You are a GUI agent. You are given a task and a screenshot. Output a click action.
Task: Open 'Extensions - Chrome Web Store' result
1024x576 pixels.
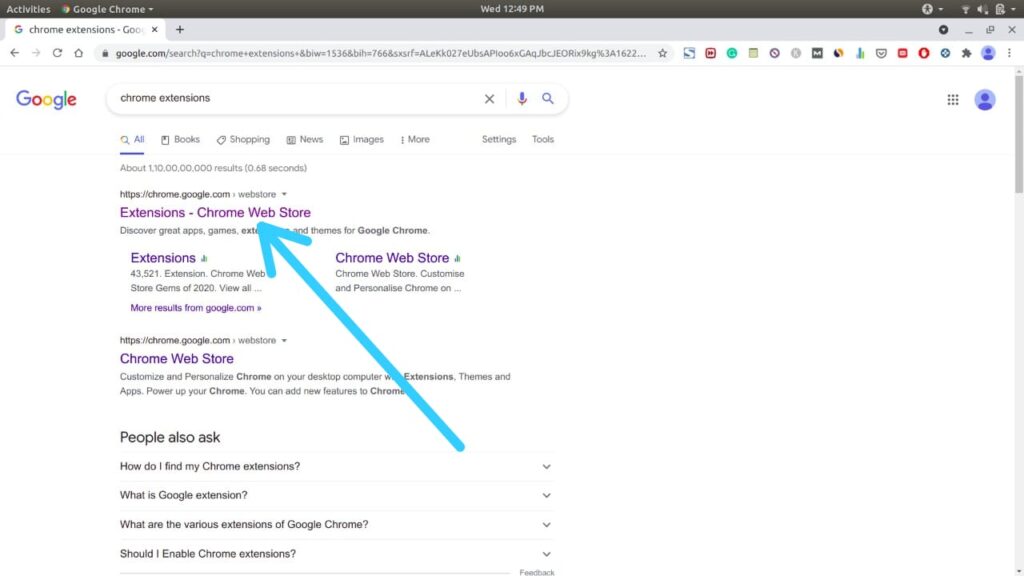[x=216, y=213]
